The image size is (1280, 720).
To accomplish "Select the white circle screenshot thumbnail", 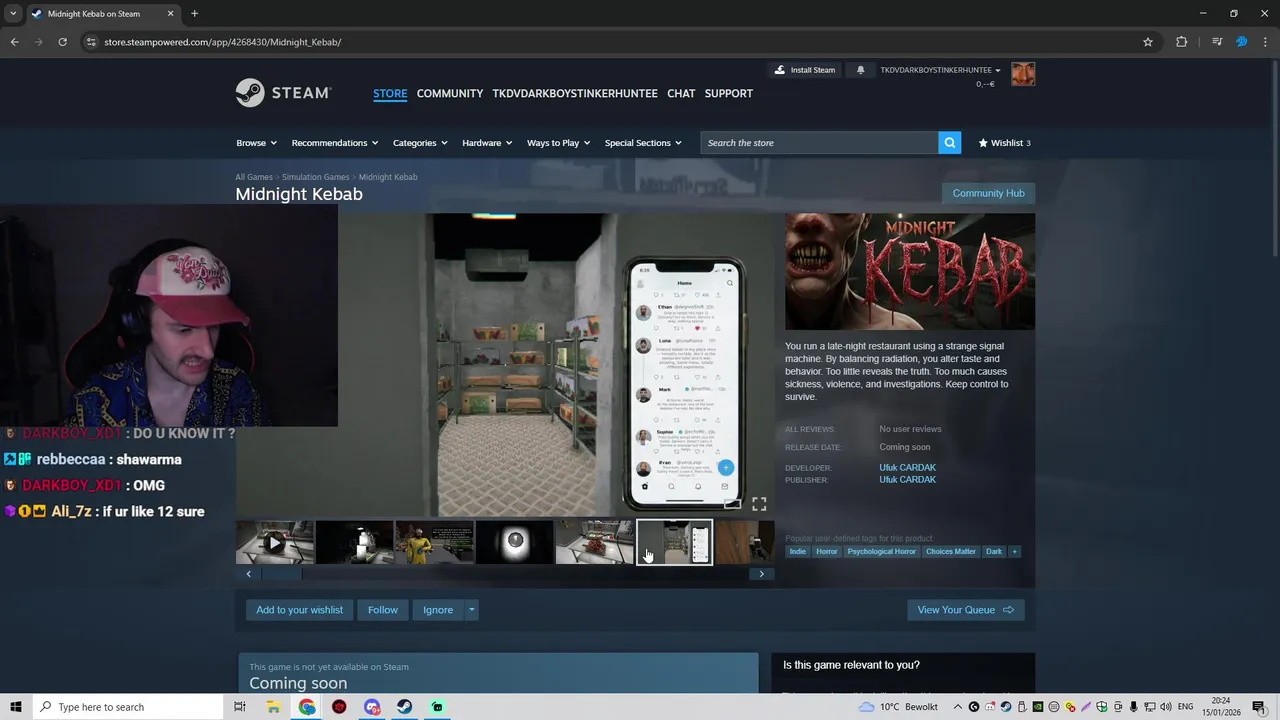I will click(x=515, y=542).
